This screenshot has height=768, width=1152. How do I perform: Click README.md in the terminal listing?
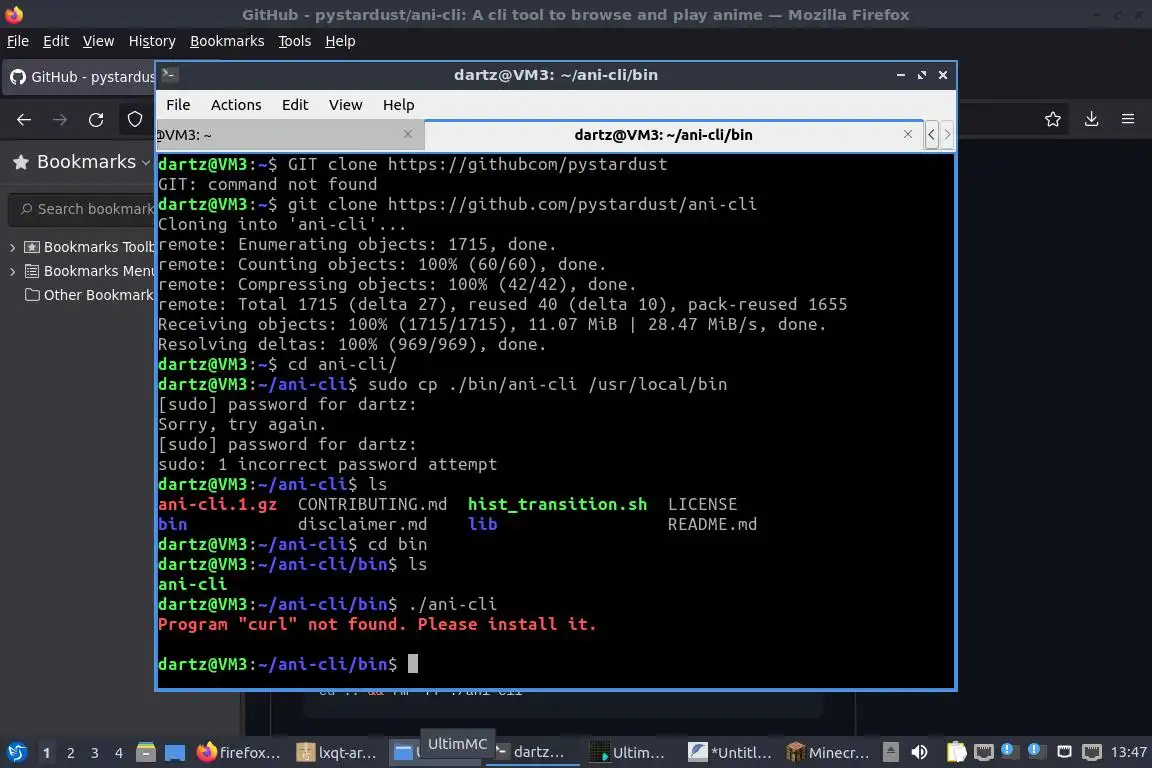pyautogui.click(x=712, y=524)
